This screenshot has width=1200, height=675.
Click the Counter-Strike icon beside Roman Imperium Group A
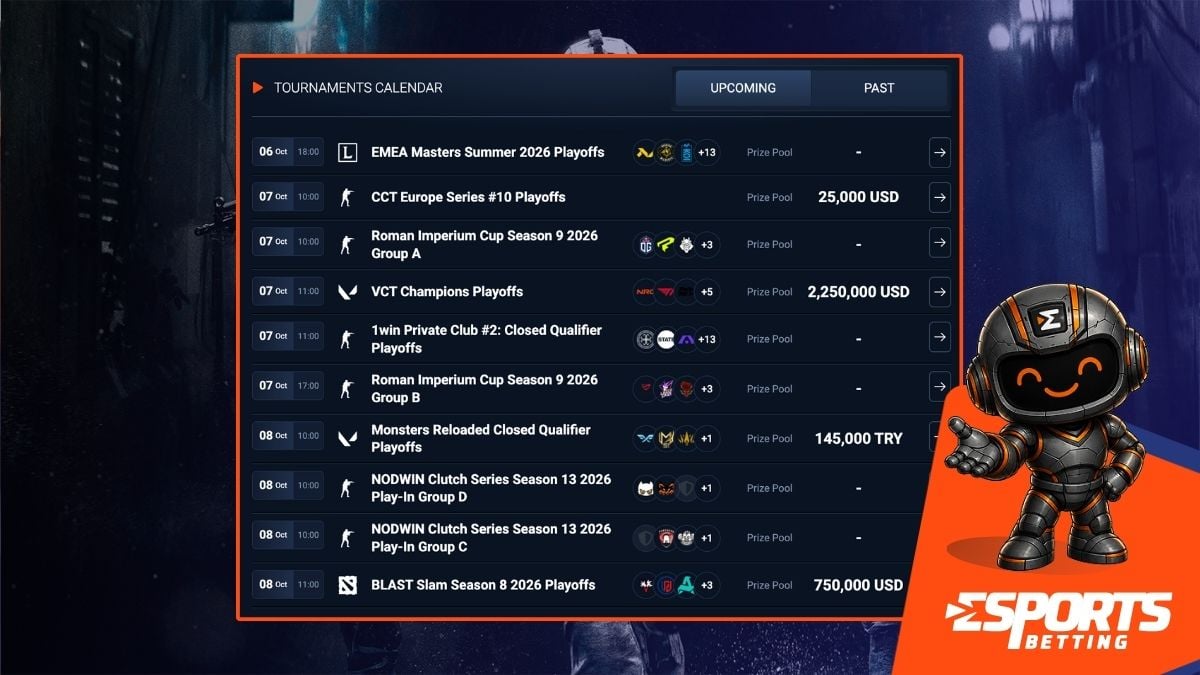point(347,244)
